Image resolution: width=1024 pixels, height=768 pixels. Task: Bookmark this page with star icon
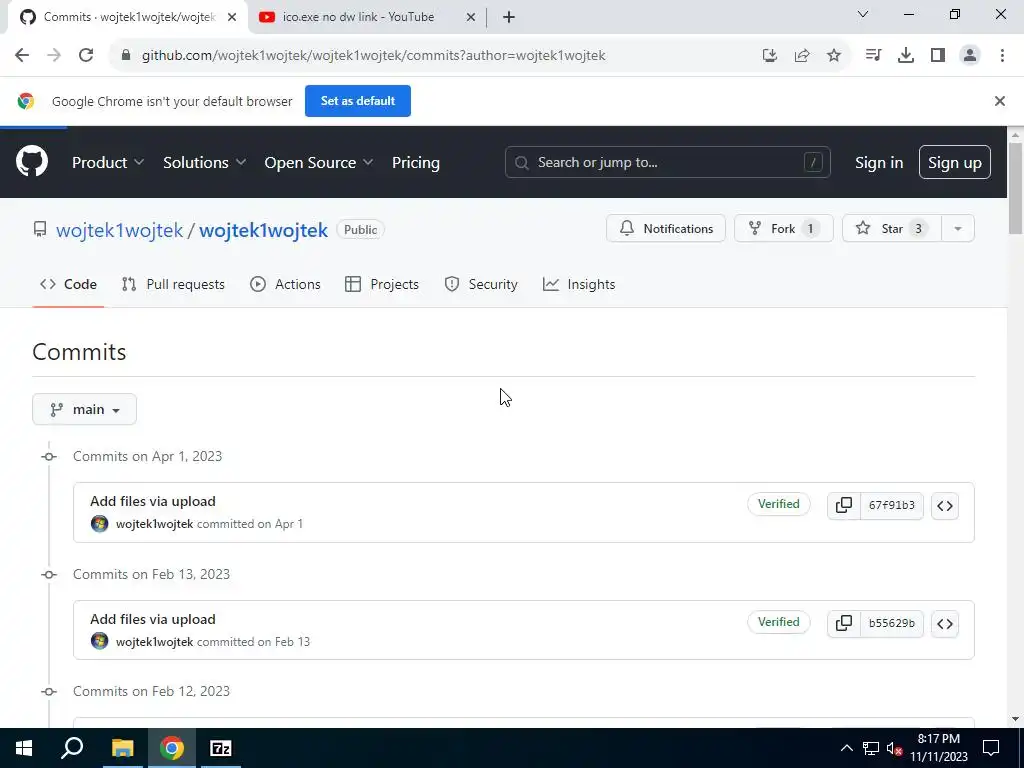click(x=834, y=56)
